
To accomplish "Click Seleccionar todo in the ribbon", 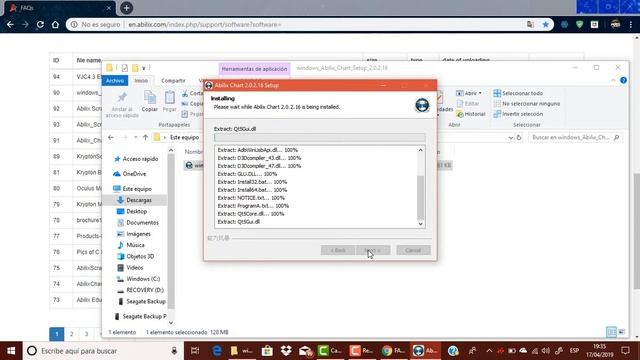I will pyautogui.click(x=518, y=93).
